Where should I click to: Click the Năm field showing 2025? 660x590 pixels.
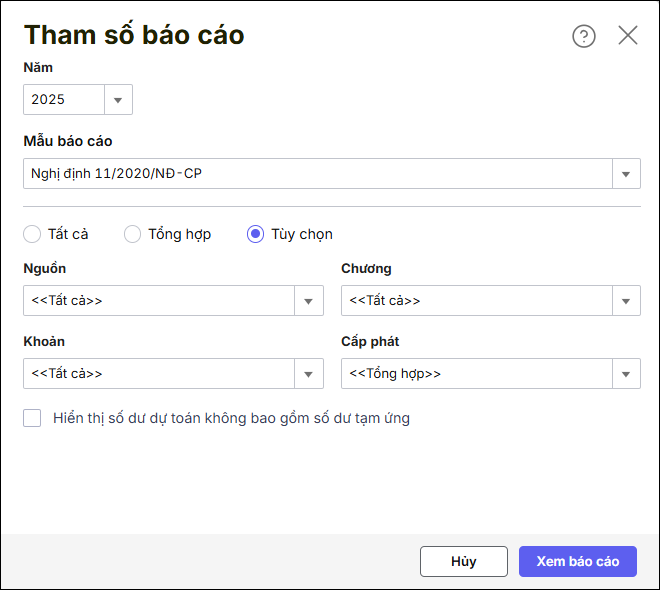click(64, 100)
